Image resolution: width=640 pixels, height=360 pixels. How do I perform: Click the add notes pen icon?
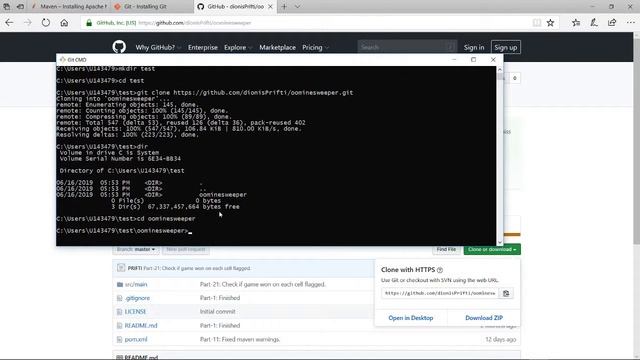(x=594, y=23)
